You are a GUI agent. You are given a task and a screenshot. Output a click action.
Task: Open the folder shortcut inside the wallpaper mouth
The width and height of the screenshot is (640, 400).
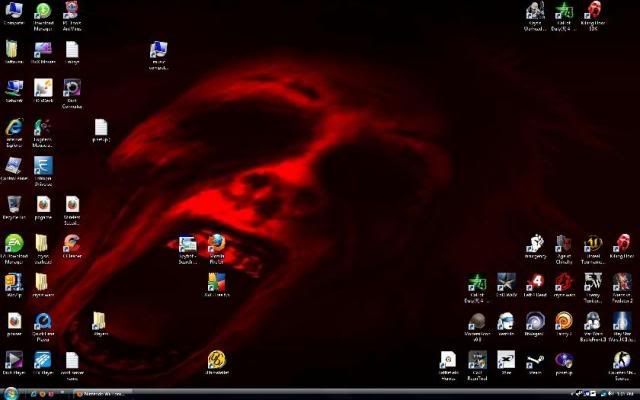coord(100,322)
